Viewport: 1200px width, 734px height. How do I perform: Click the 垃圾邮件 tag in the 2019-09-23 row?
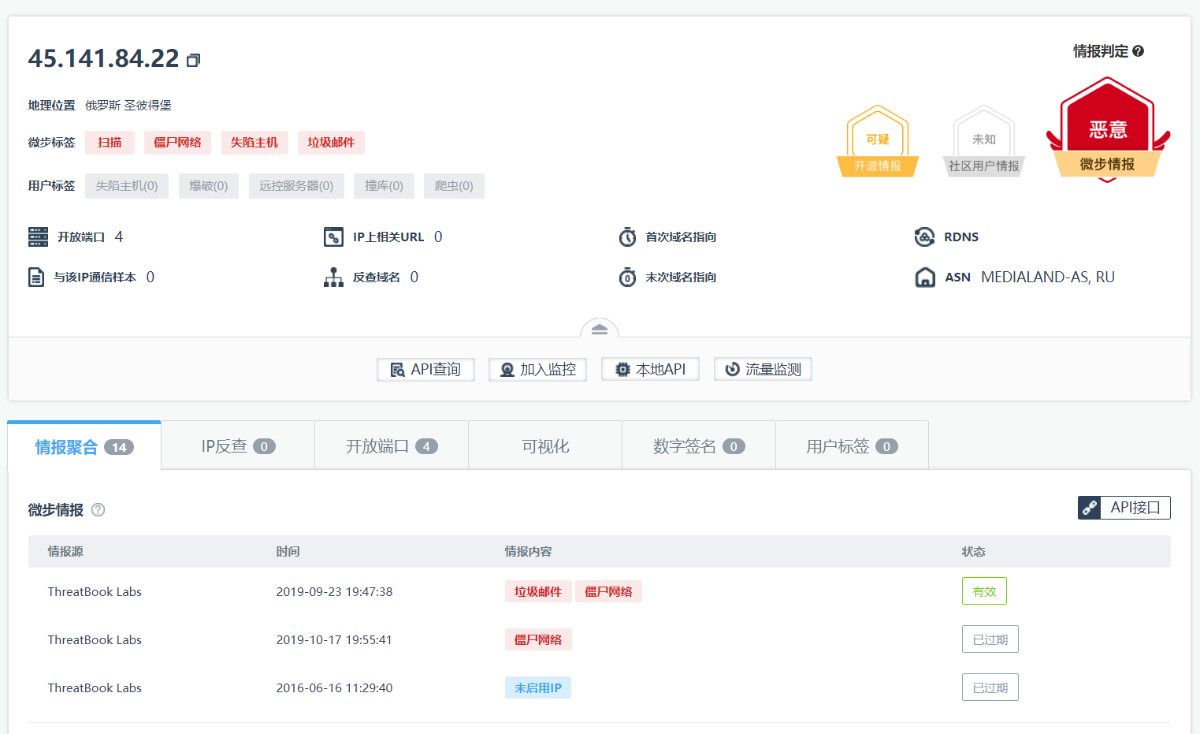[x=538, y=591]
